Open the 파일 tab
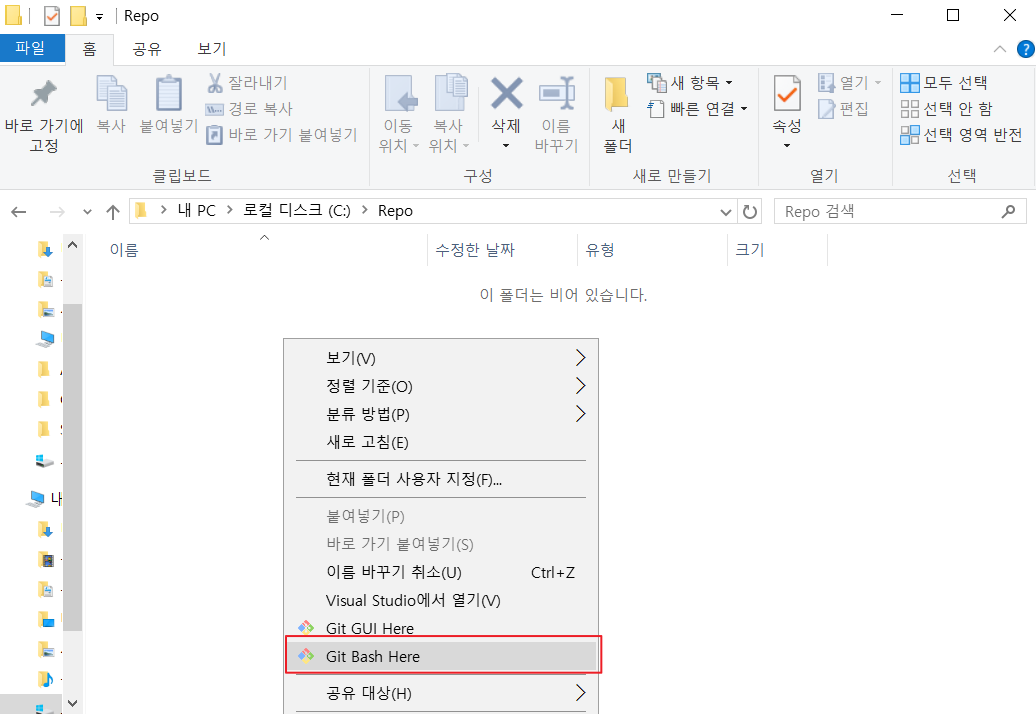 pos(30,48)
